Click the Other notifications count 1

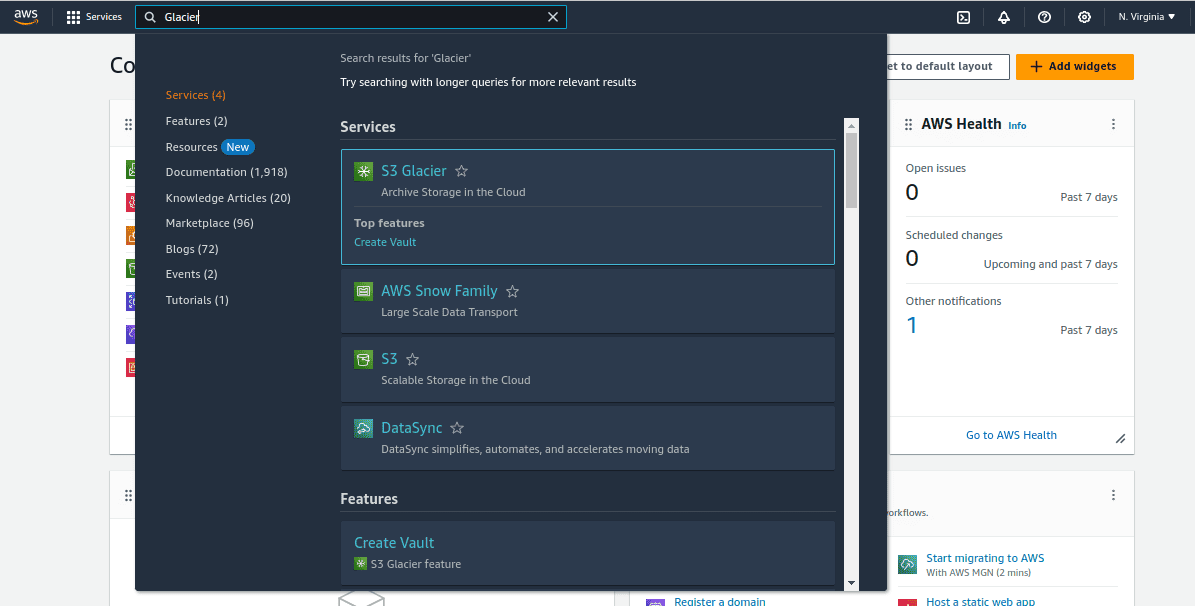911,325
